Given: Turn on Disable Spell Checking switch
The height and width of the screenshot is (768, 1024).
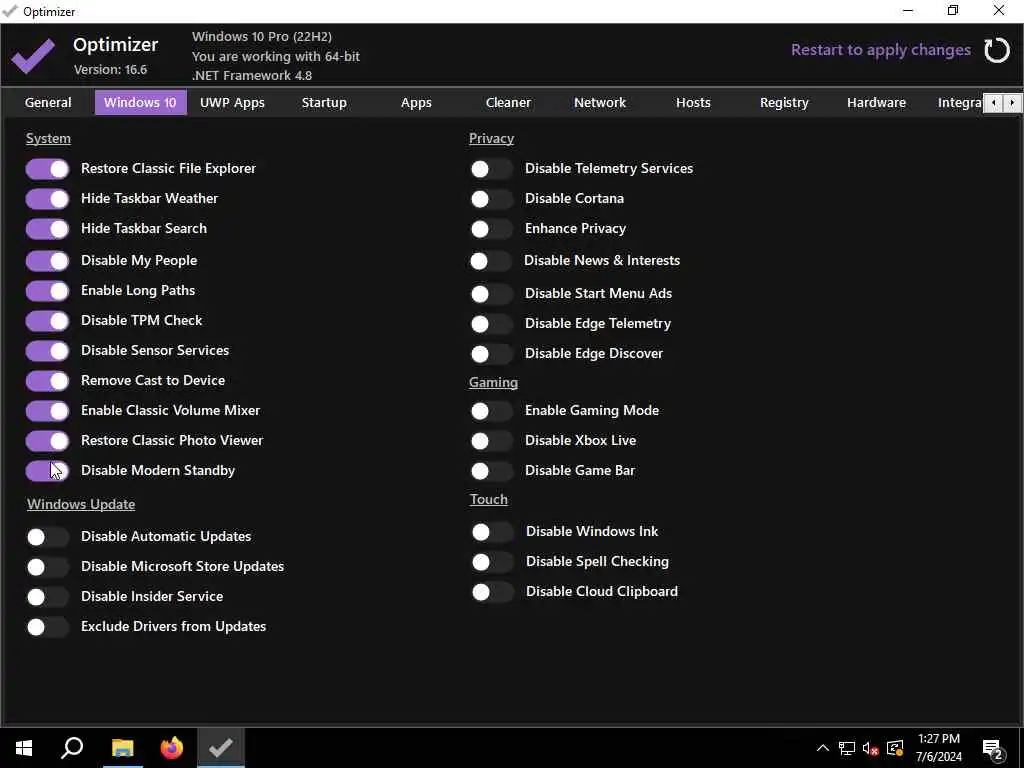Looking at the screenshot, I should tap(492, 562).
